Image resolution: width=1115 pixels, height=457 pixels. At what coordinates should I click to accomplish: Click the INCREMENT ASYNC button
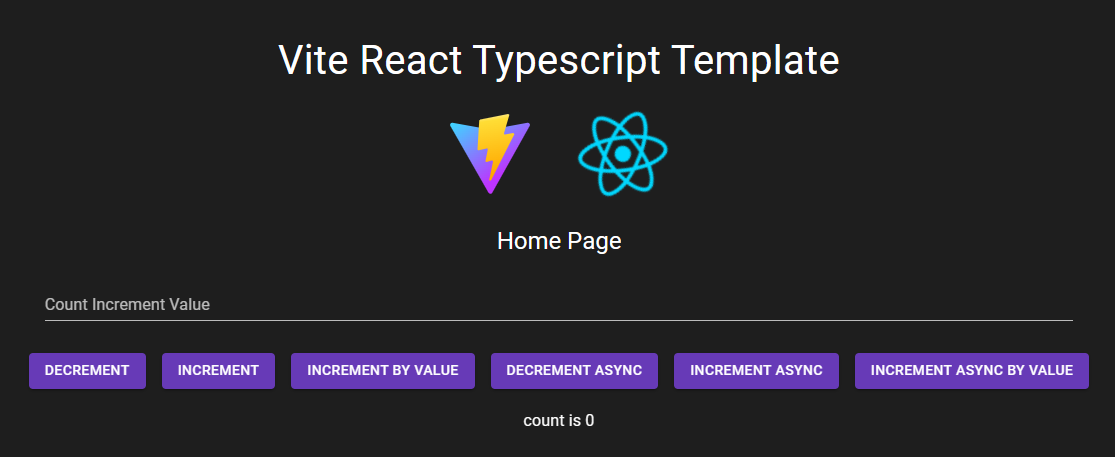[x=756, y=370]
